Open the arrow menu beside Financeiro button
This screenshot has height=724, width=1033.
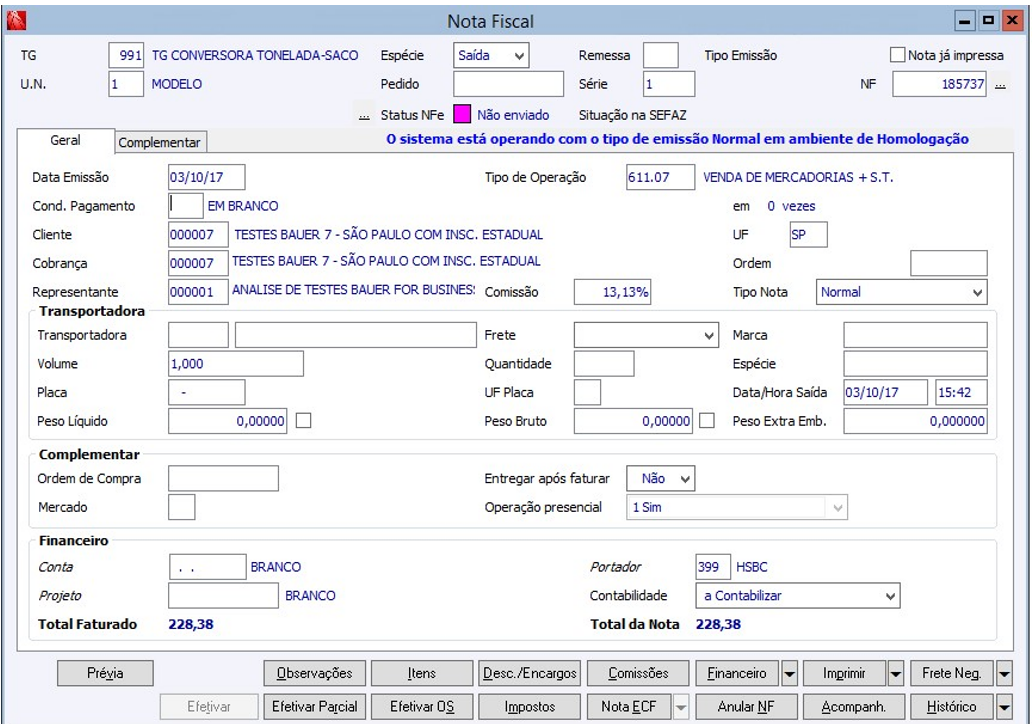click(789, 674)
